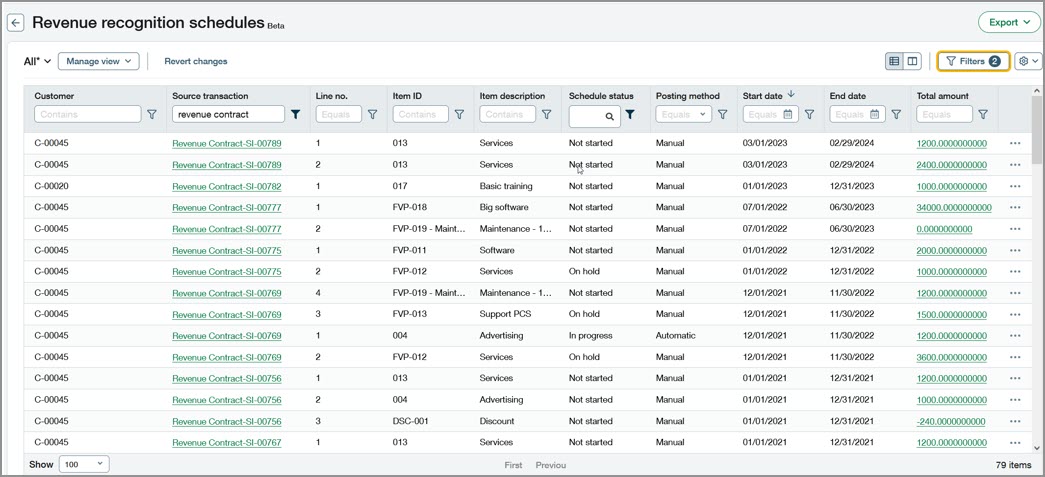Image resolution: width=1045 pixels, height=477 pixels.
Task: Click filter funnel icon for Start date column
Action: pyautogui.click(x=809, y=115)
